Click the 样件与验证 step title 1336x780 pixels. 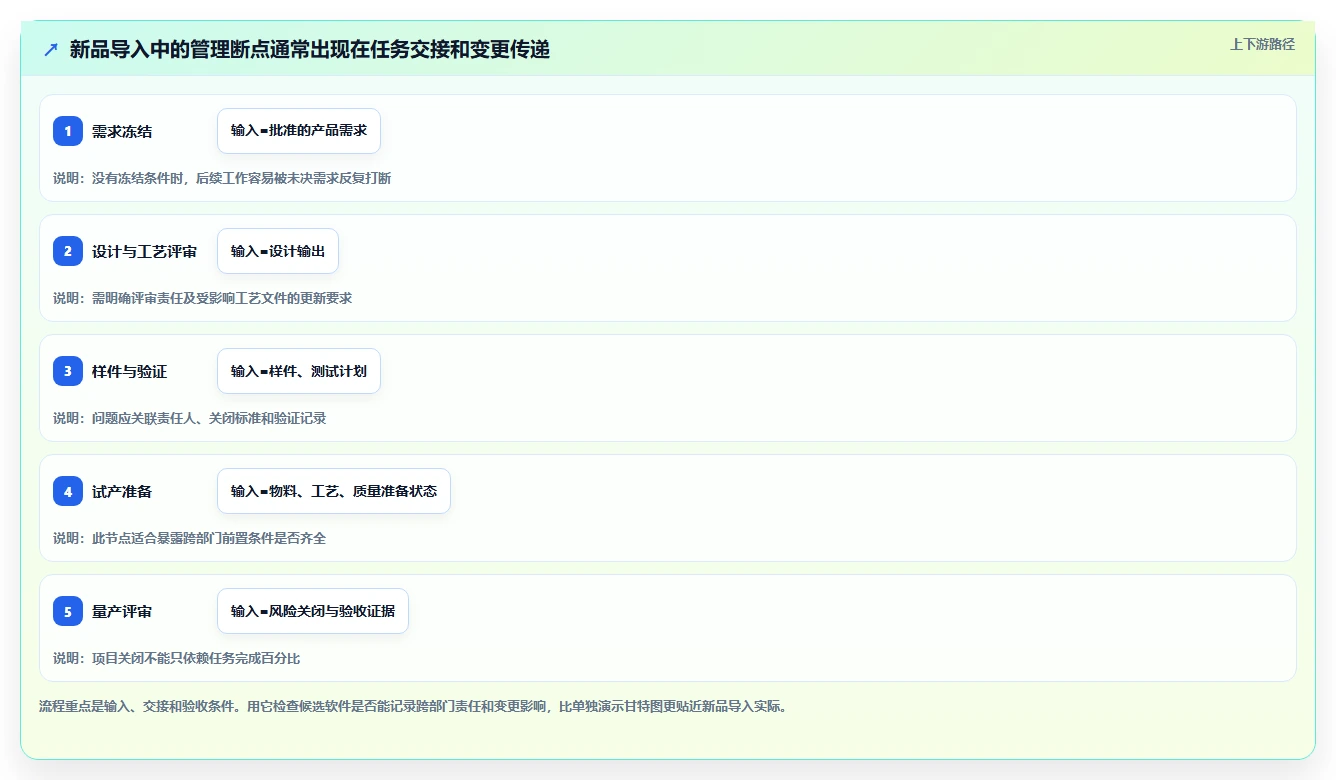pos(129,372)
